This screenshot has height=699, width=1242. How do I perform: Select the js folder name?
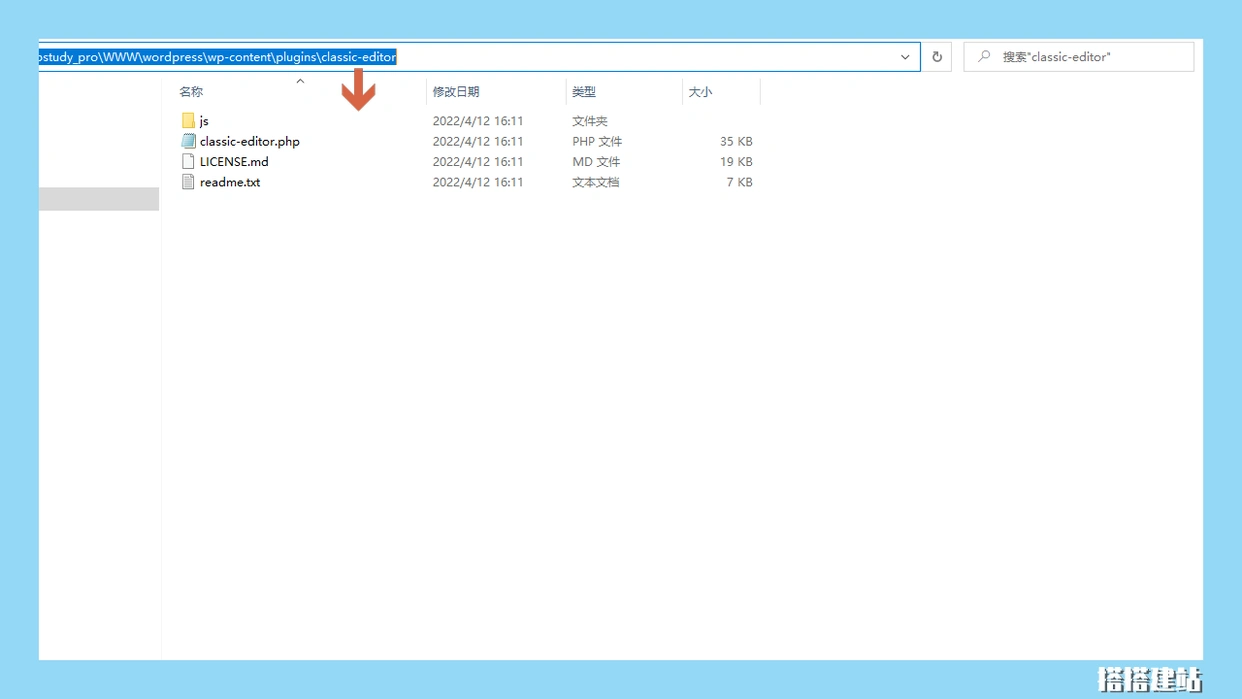coord(204,121)
